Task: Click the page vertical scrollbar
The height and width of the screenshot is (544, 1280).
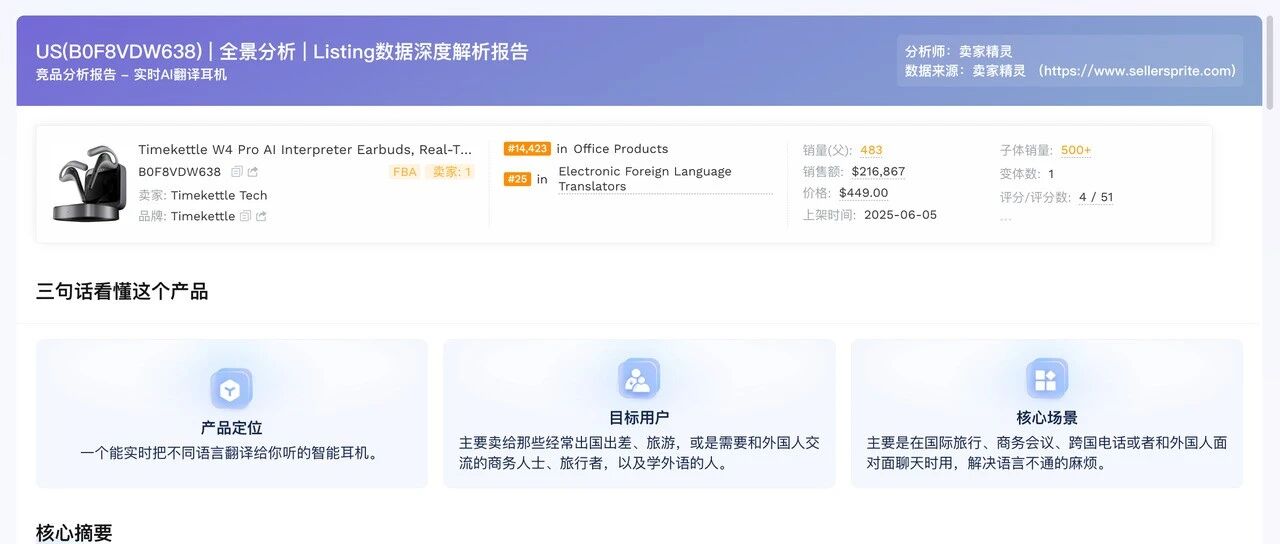Action: 1270,62
